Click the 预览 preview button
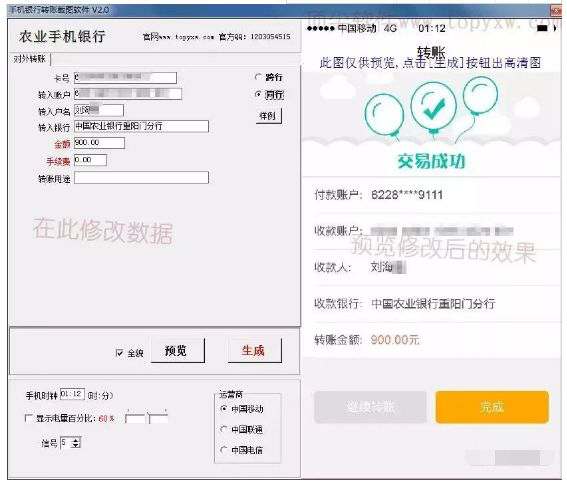The height and width of the screenshot is (484, 567). tap(177, 351)
